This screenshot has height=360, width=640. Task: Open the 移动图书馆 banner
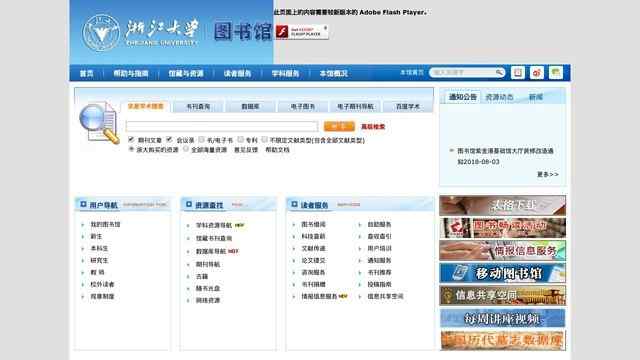(502, 273)
